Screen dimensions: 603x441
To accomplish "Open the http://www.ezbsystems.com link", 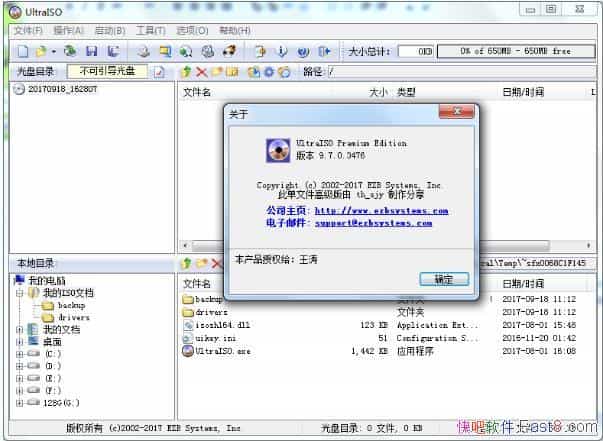I will [x=381, y=211].
